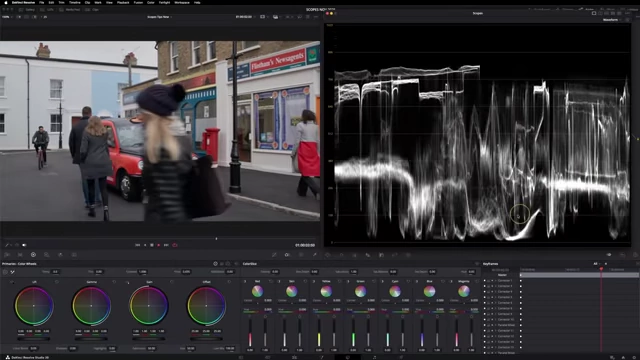640x360 pixels.
Task: Open the Power Window palette
Action: point(328,255)
